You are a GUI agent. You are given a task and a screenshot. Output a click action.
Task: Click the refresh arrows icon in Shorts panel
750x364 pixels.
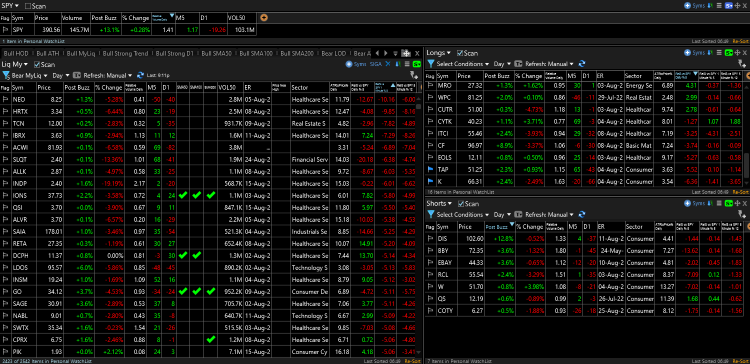click(582, 215)
